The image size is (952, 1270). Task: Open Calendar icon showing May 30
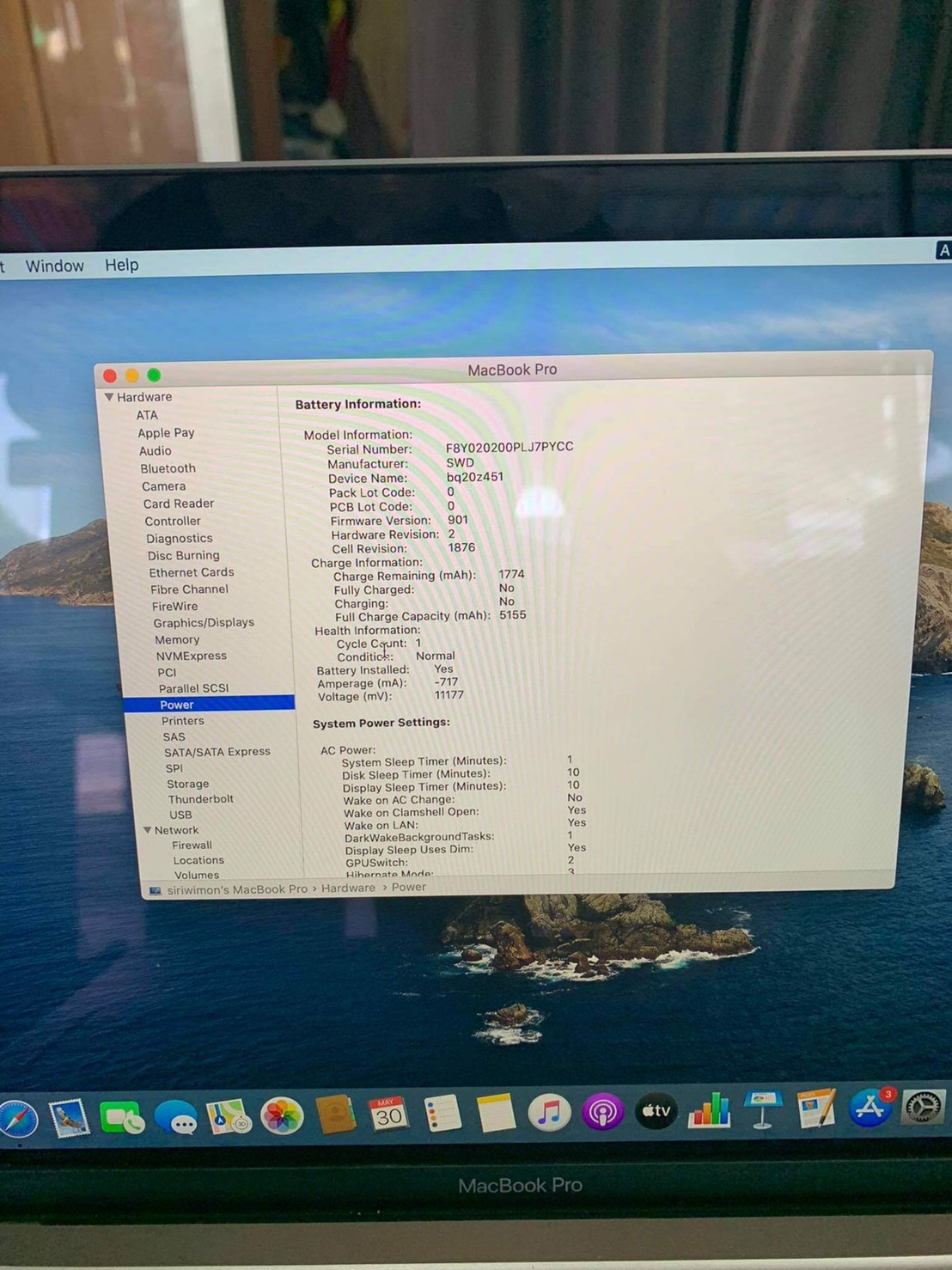[x=388, y=1115]
